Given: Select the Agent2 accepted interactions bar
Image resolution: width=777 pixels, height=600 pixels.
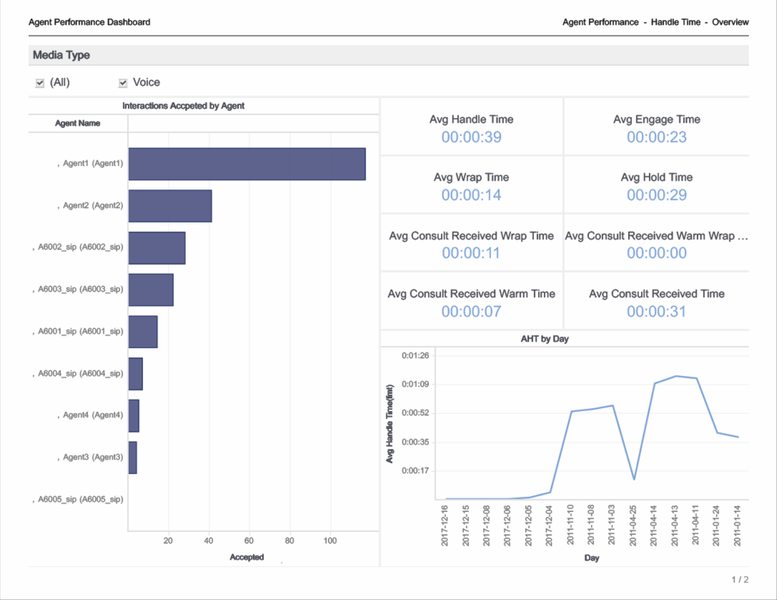Looking at the screenshot, I should [x=170, y=206].
